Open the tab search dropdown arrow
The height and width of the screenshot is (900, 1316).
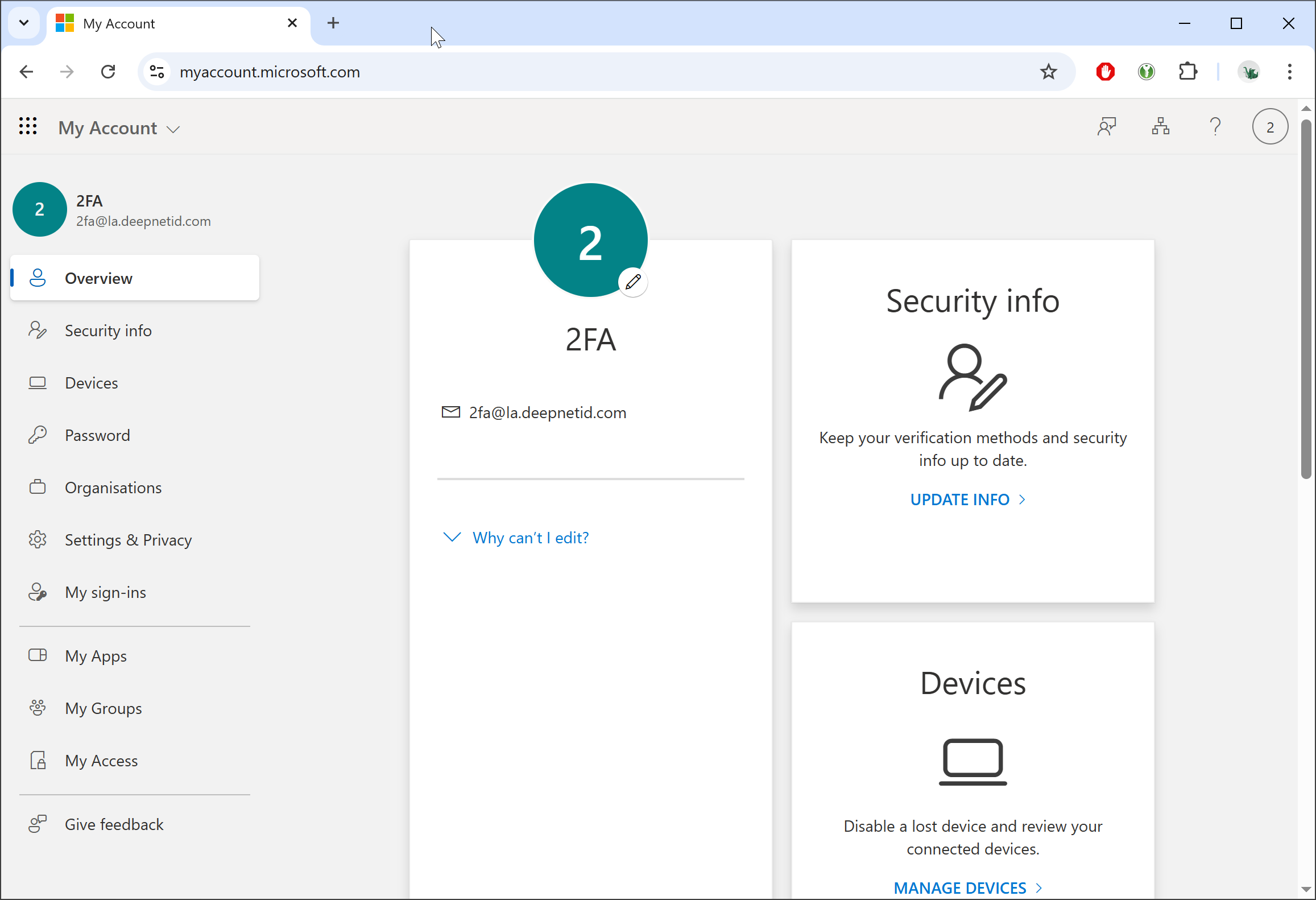24,23
